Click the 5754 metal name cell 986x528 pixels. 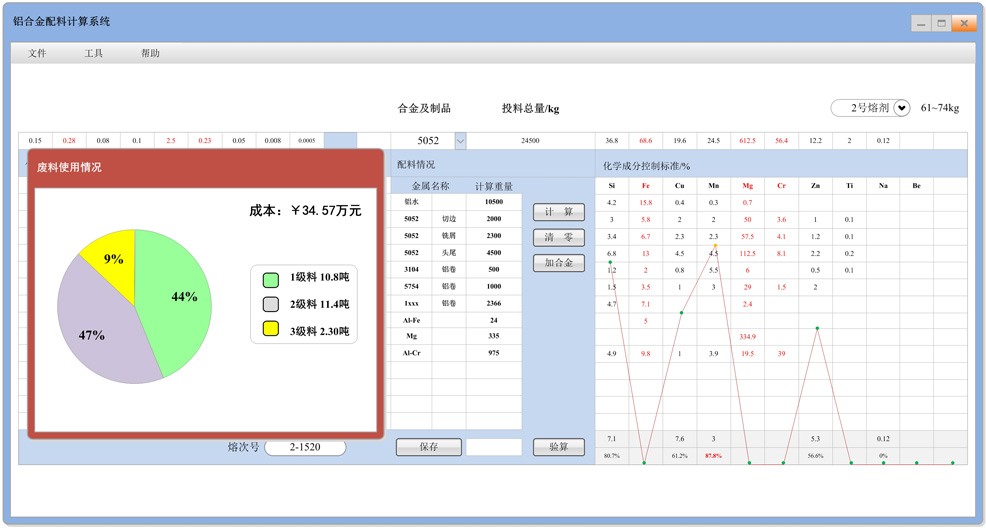click(x=411, y=287)
